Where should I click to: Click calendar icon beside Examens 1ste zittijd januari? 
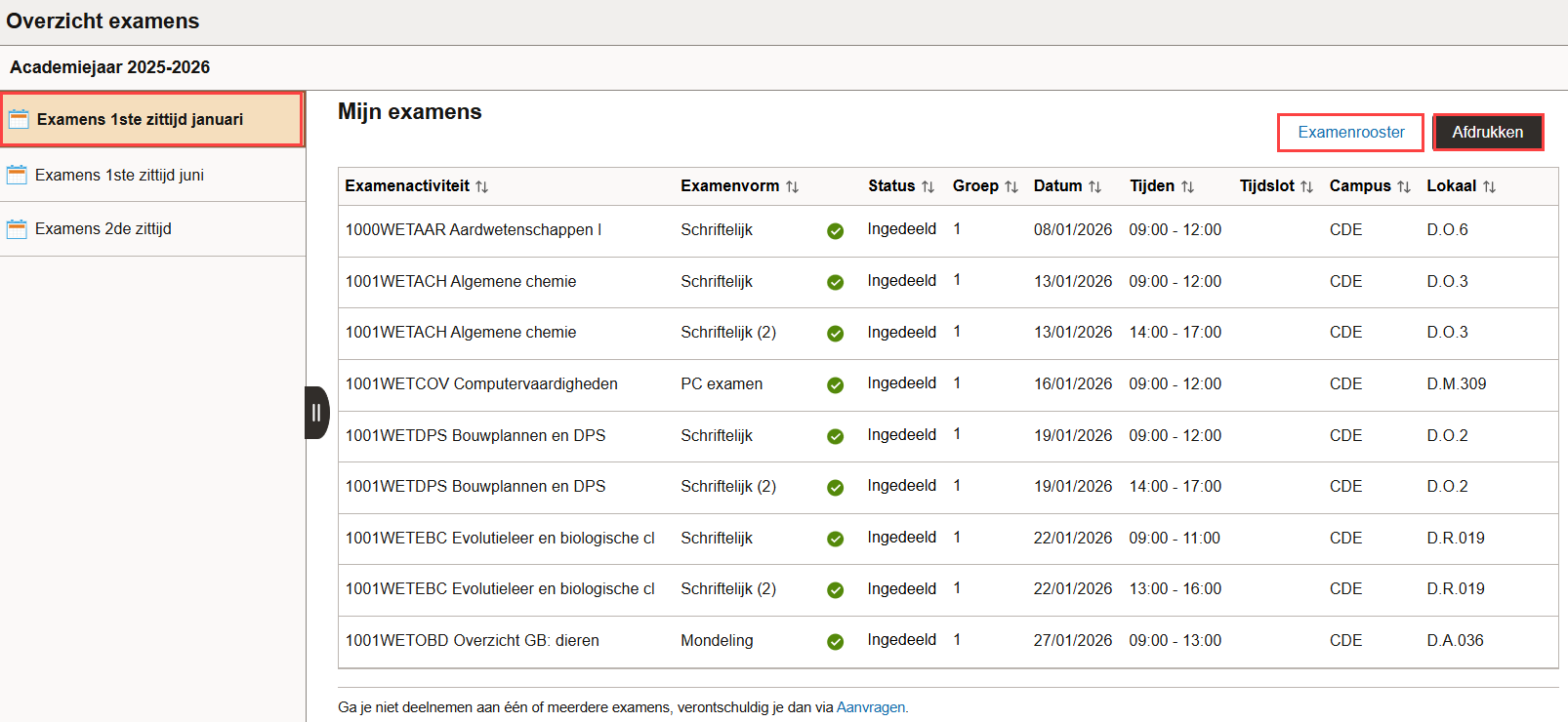coord(19,119)
